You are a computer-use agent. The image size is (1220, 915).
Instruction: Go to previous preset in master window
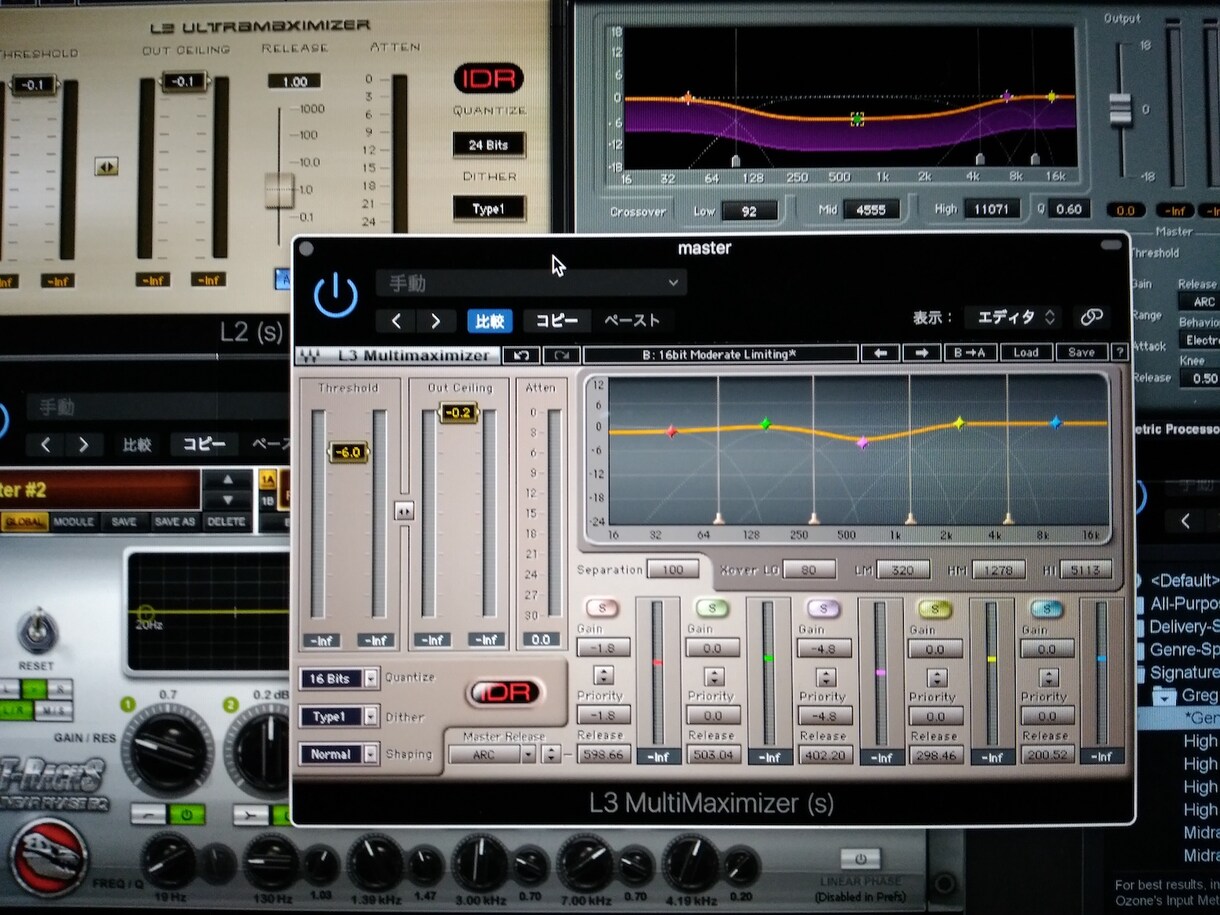(x=396, y=321)
